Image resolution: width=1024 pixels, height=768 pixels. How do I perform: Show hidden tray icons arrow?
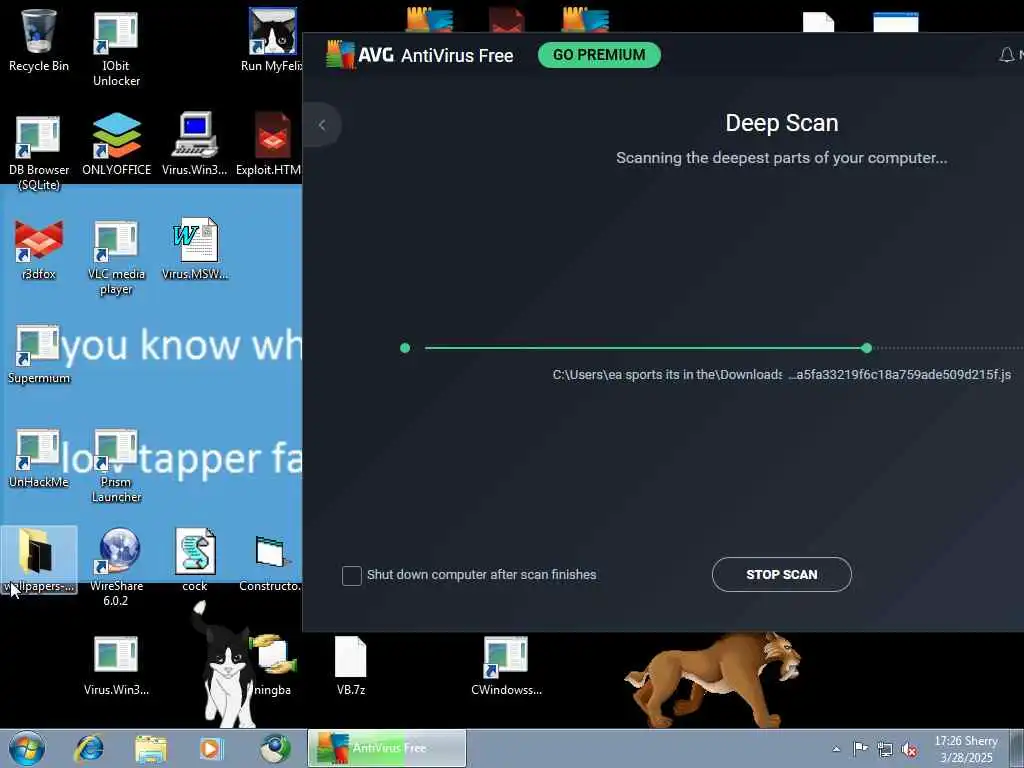tap(836, 749)
